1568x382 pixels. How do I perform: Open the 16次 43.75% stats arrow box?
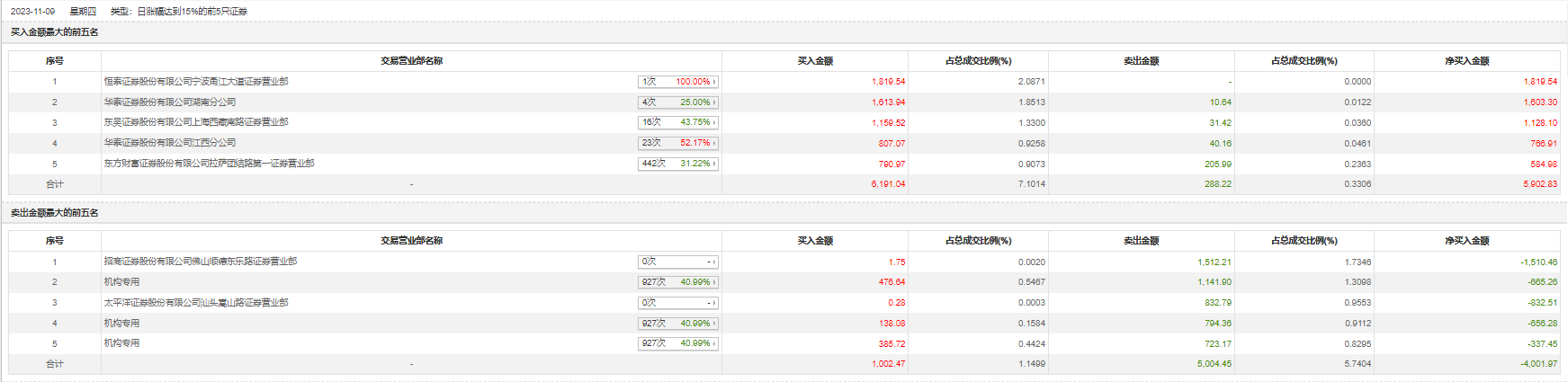(678, 122)
